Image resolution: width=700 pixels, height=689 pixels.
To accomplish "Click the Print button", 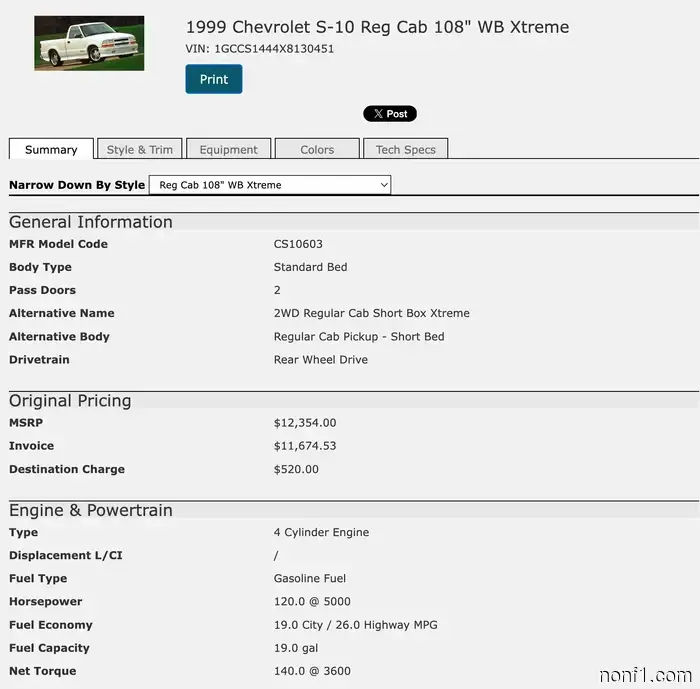I will click(x=214, y=79).
